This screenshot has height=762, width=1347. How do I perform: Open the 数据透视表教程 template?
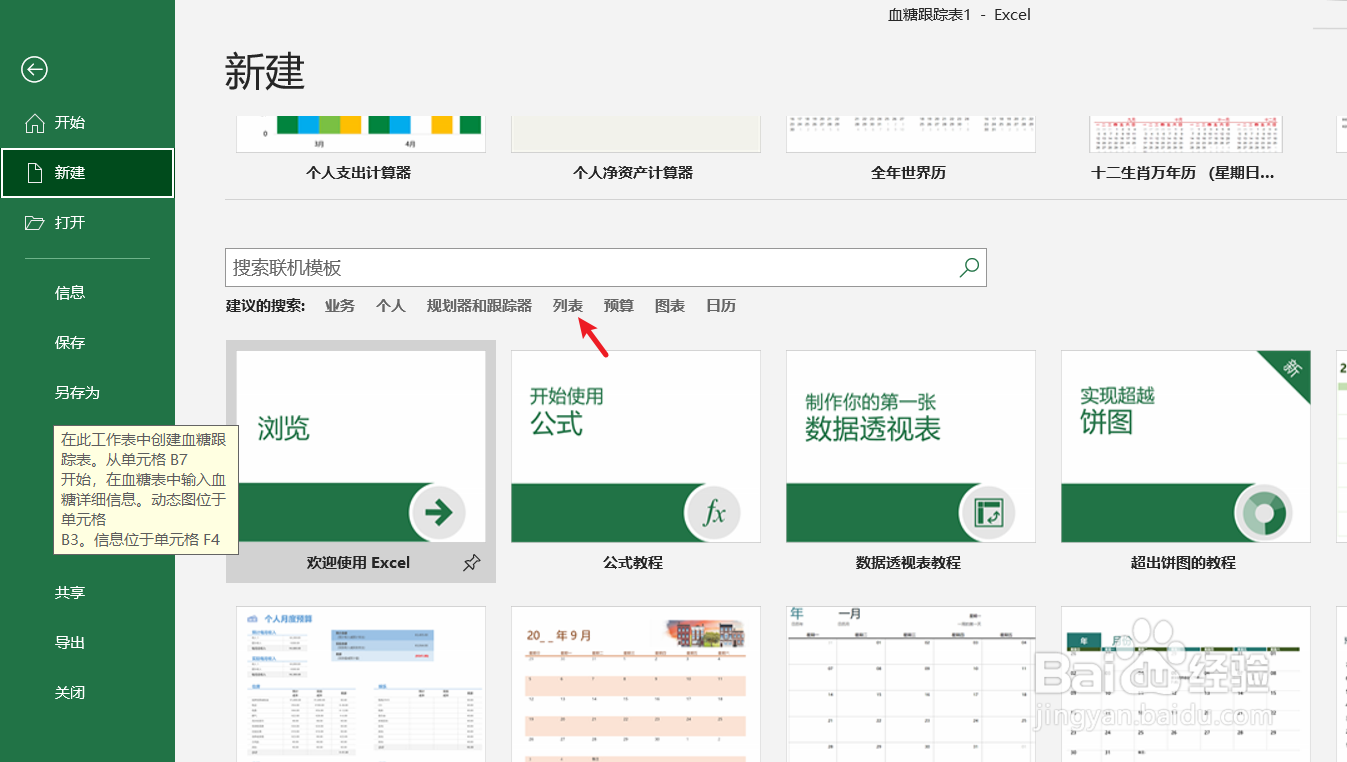(911, 462)
